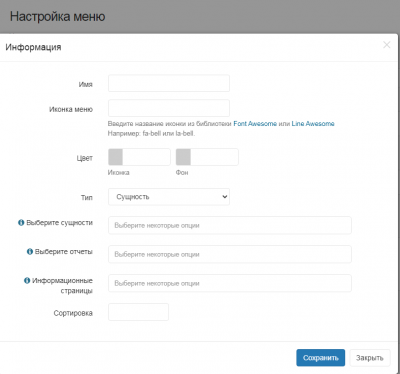The height and width of the screenshot is (374, 400).
Task: Click info icon next to Выберите сущности
Action: (x=21, y=222)
